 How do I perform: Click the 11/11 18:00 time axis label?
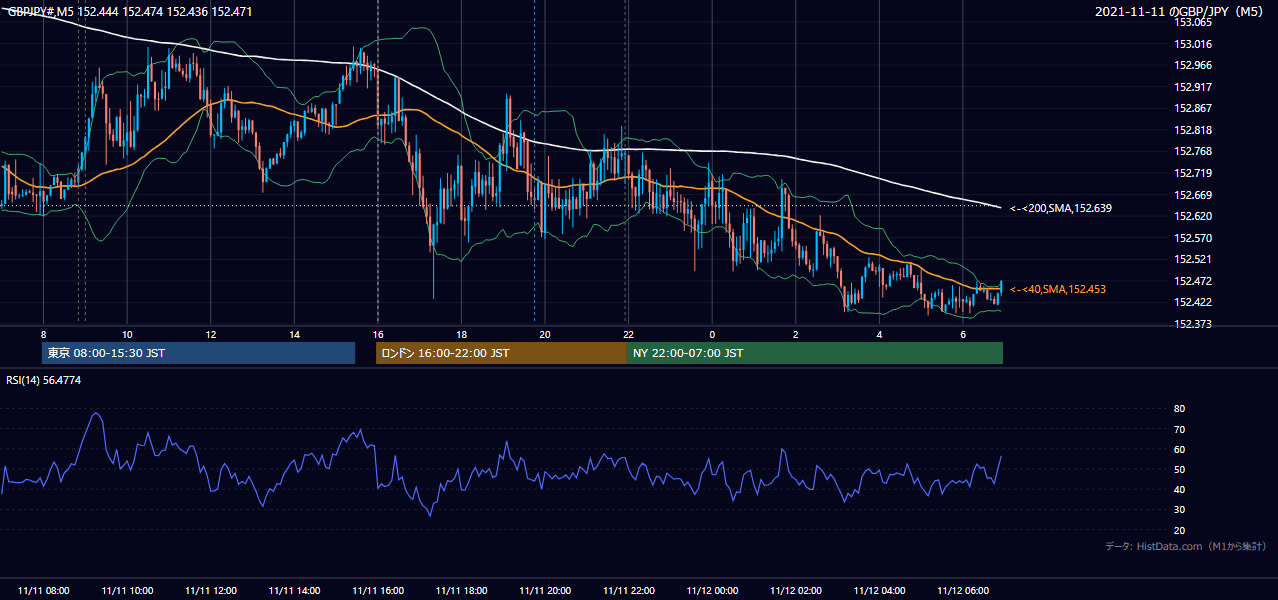tap(461, 591)
